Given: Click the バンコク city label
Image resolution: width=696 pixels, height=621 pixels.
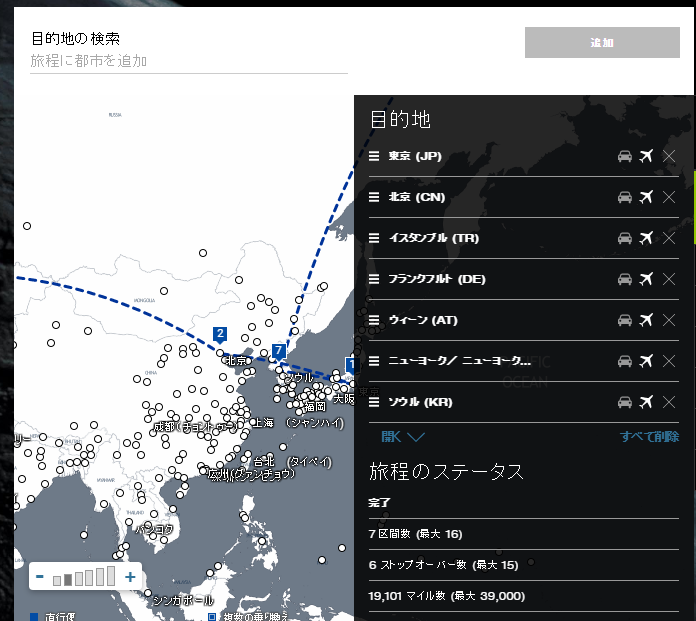Looking at the screenshot, I should coord(154,529).
